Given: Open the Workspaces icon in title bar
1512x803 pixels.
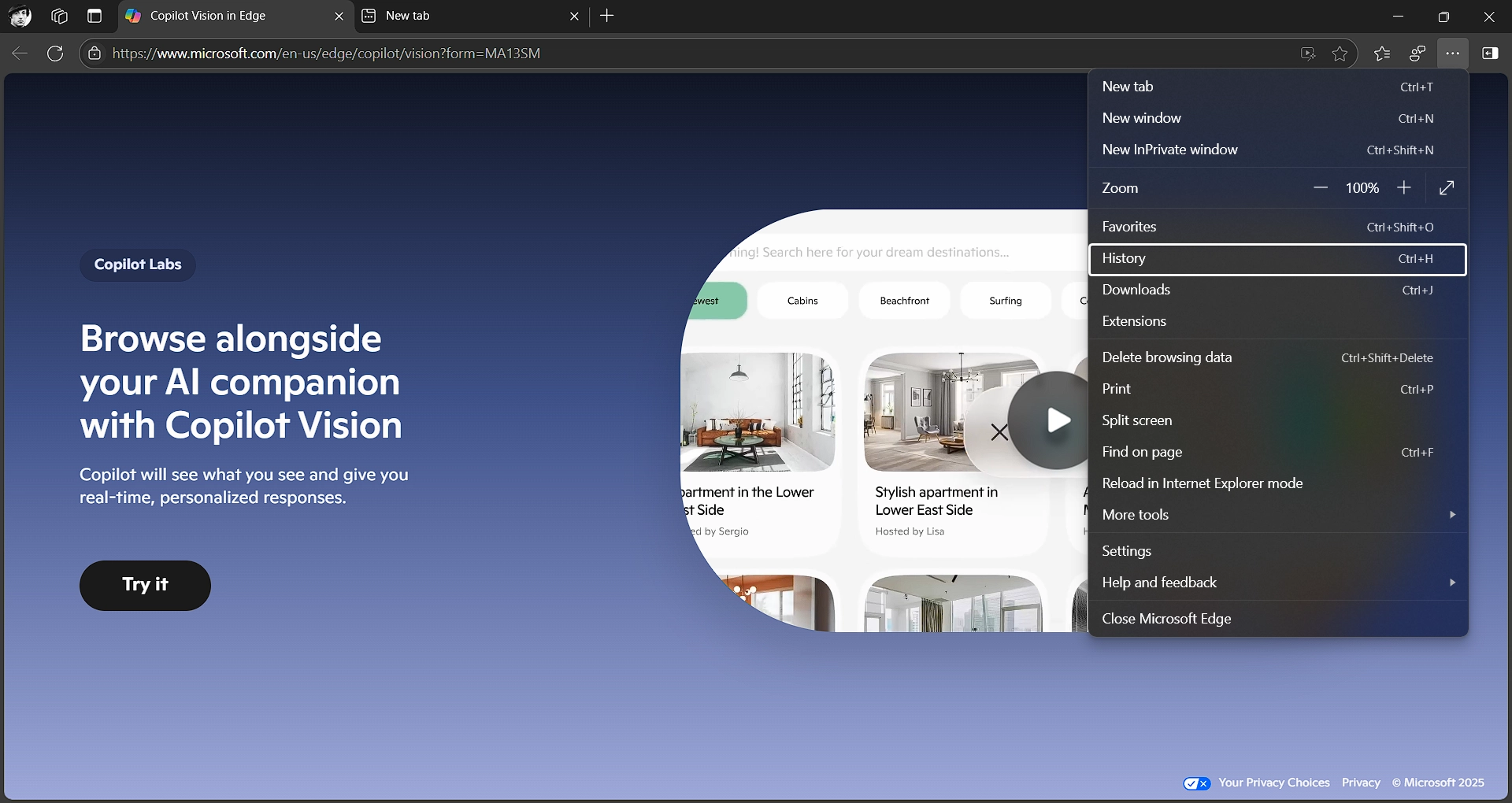Looking at the screenshot, I should coord(59,16).
